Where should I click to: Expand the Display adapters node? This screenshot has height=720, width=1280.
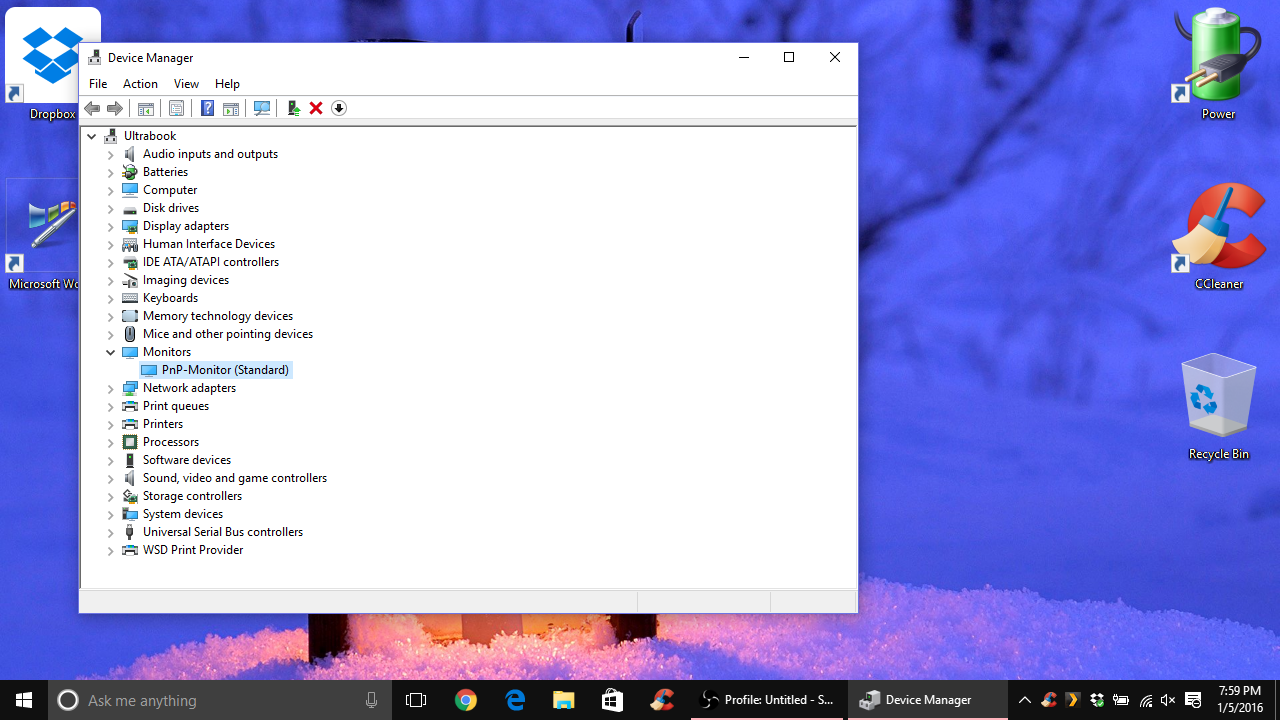tap(111, 226)
